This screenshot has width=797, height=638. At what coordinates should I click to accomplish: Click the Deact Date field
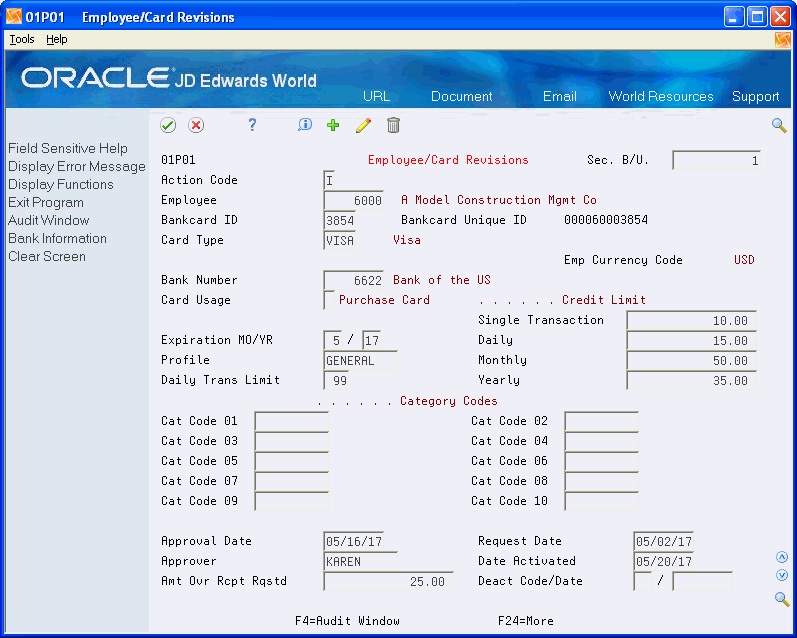tap(702, 581)
